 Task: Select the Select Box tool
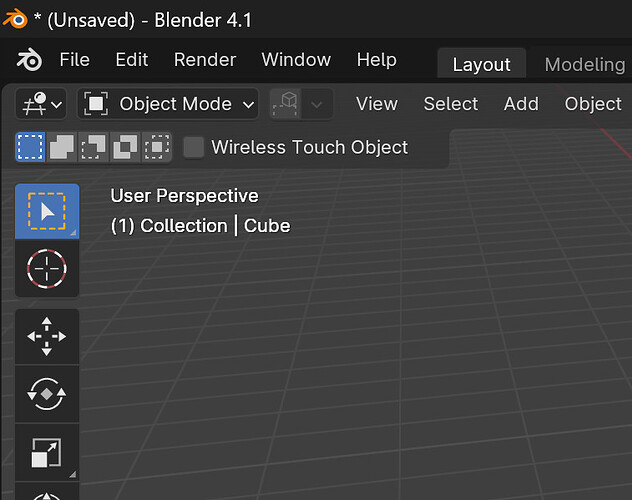click(47, 212)
